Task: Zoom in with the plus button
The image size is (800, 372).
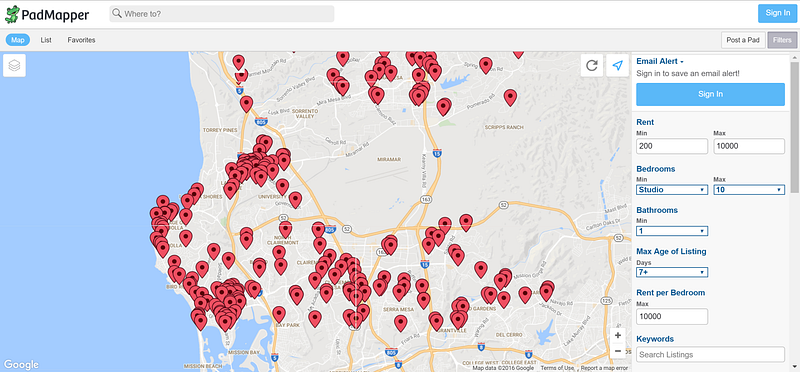Action: tap(618, 335)
